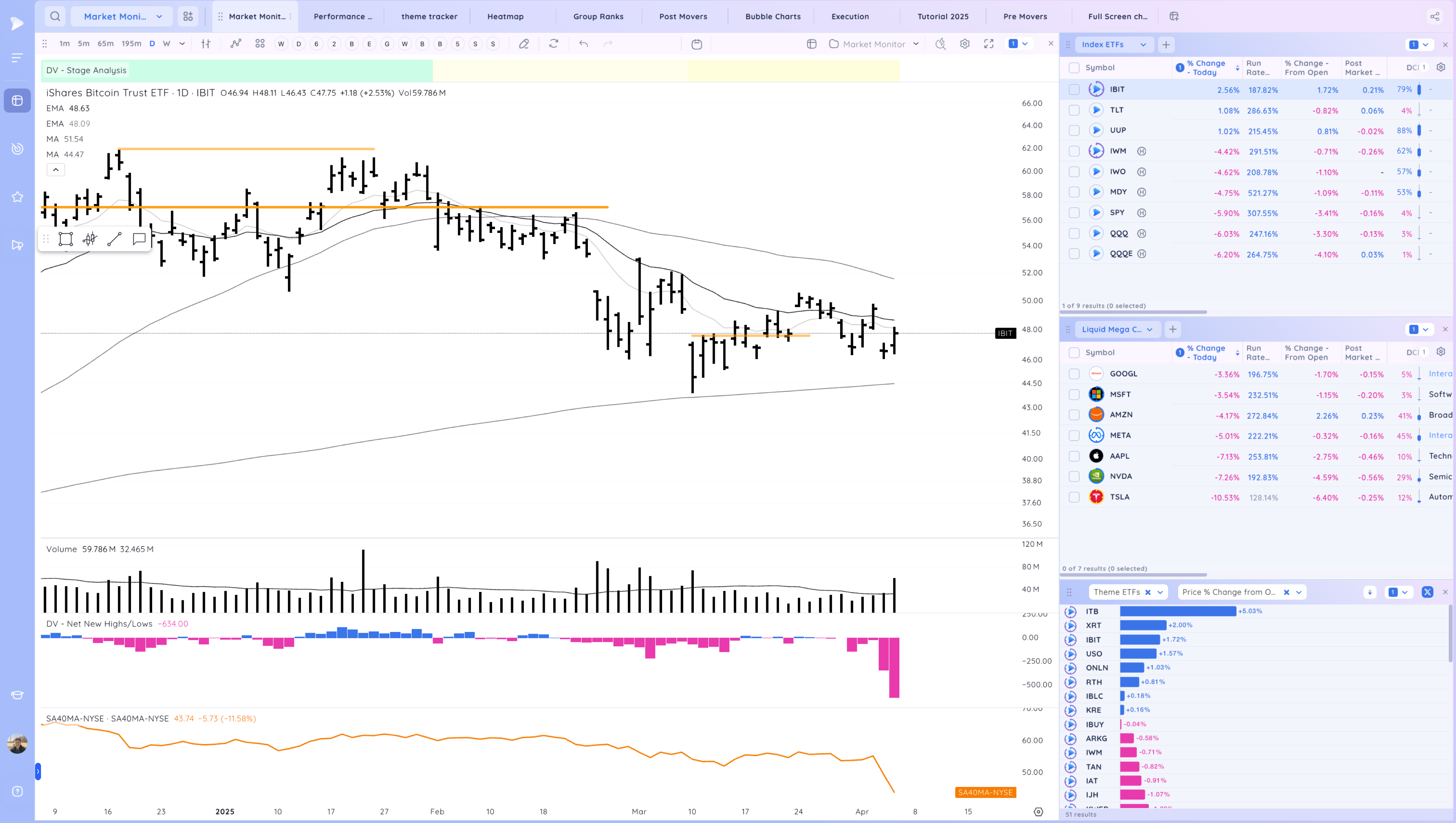Switch to the Heatmap tab

(x=506, y=16)
